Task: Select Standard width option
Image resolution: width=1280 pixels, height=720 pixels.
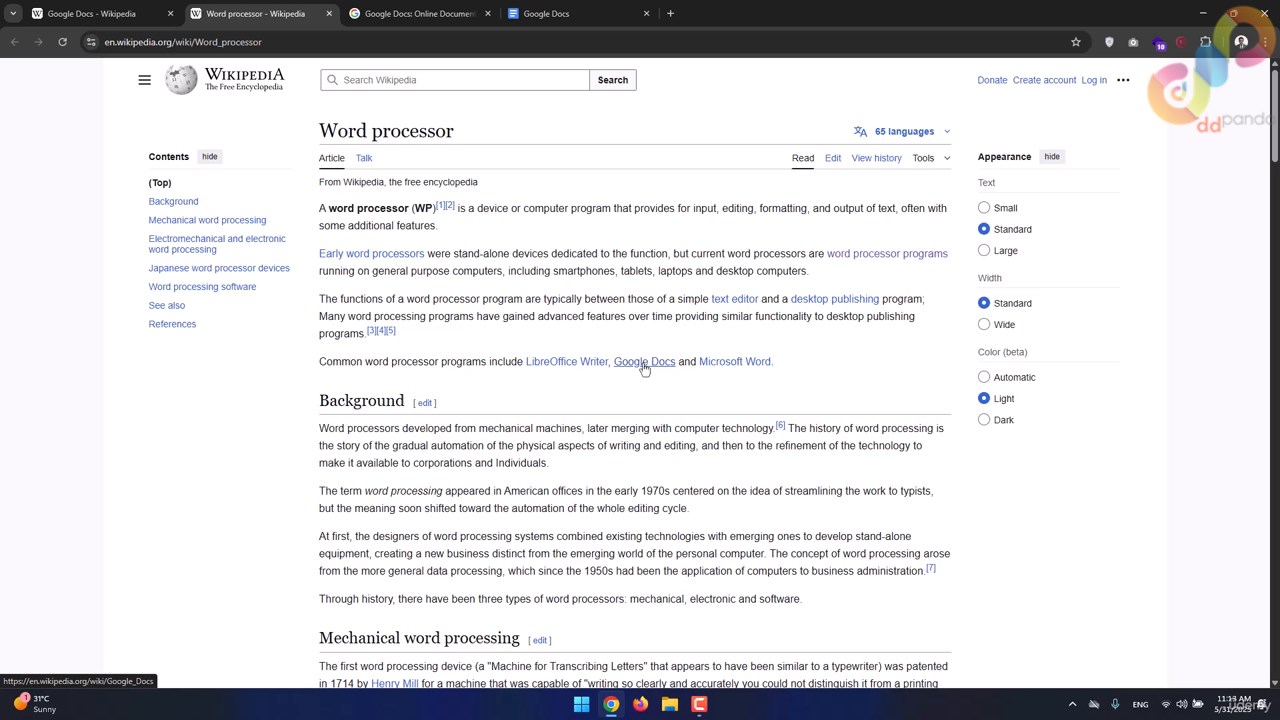Action: pyautogui.click(x=984, y=303)
